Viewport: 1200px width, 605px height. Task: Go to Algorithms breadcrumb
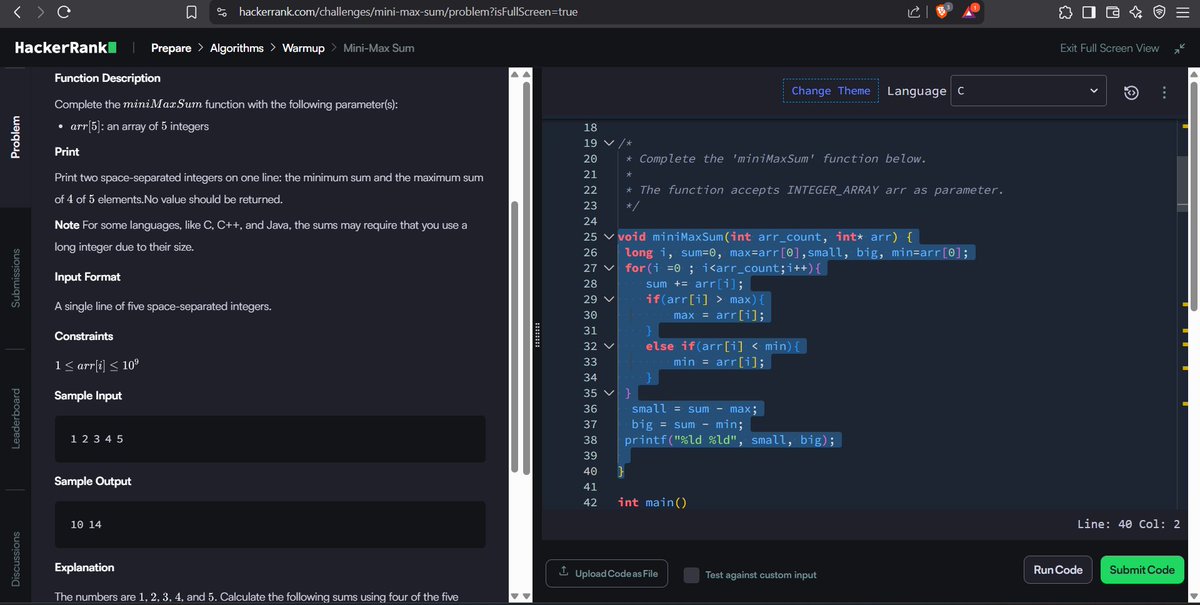[236, 48]
